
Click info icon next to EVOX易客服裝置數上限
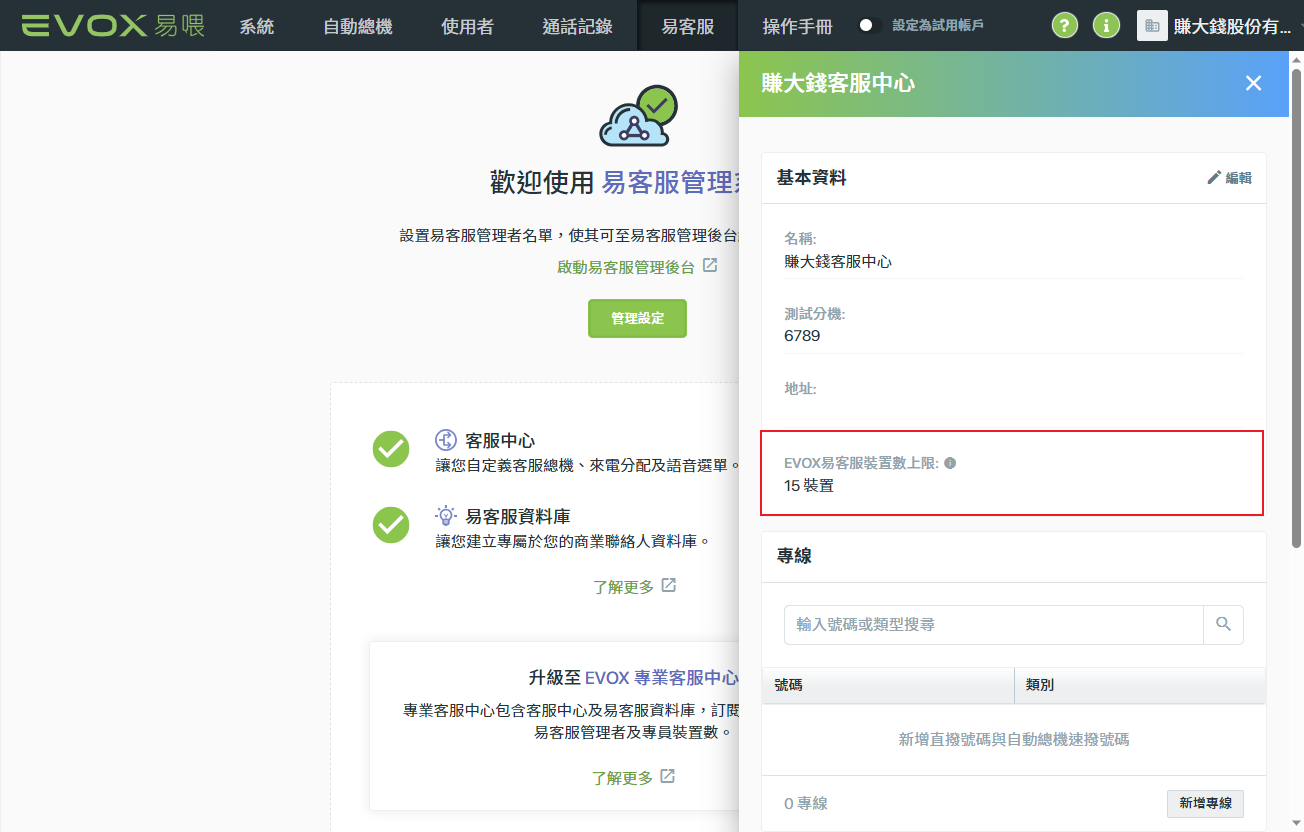point(950,464)
